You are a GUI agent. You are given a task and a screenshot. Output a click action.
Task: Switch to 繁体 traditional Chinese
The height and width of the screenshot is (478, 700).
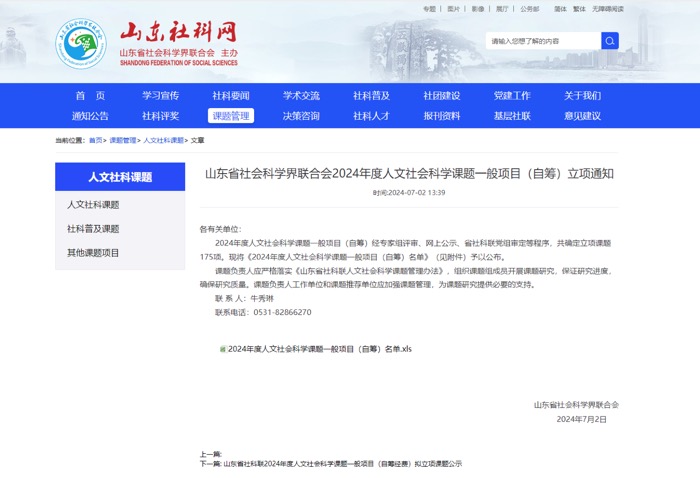coord(578,9)
